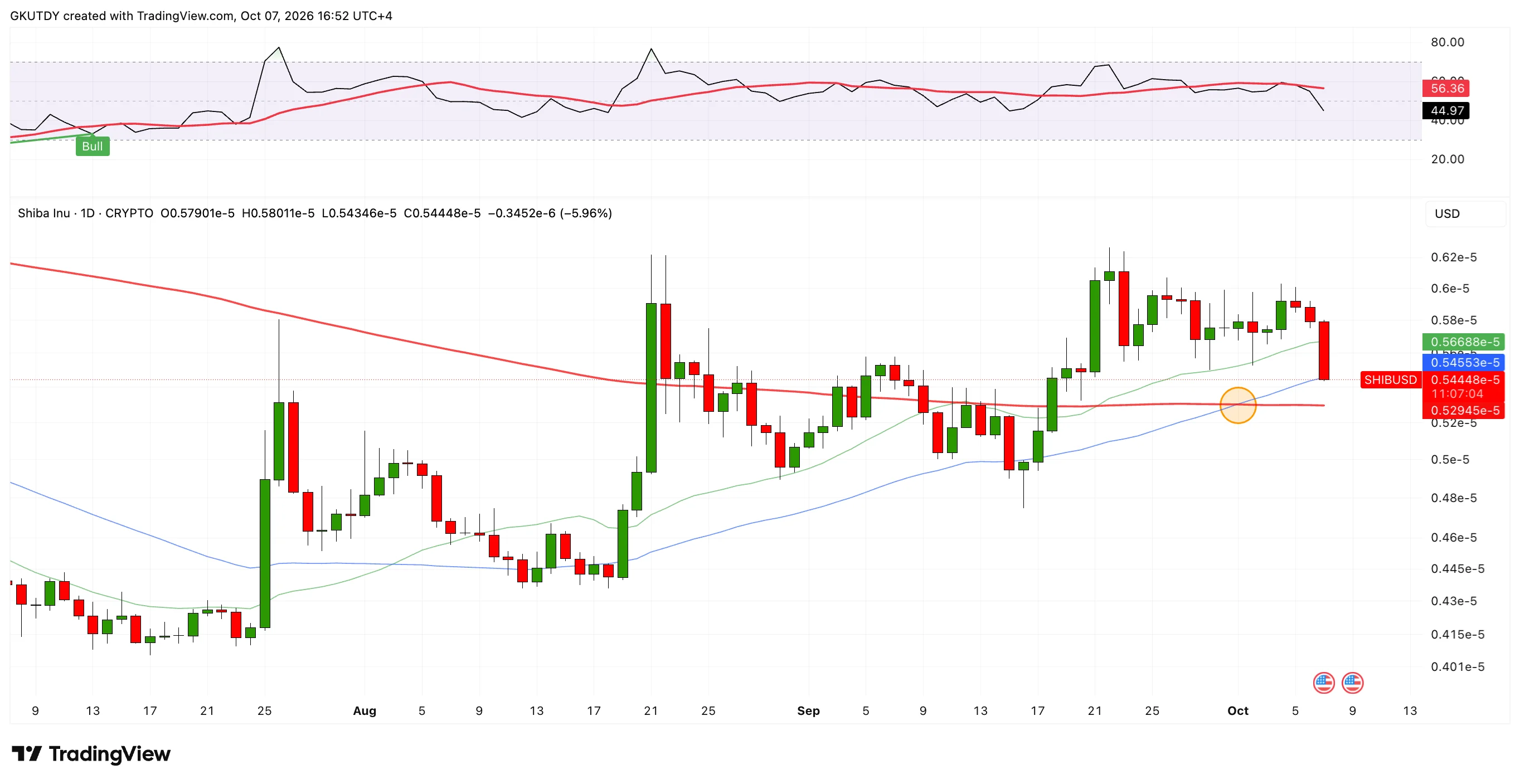This screenshot has width=1520, height=784.
Task: Click the 0.54553e-5 blue moving average label
Action: pos(1464,362)
